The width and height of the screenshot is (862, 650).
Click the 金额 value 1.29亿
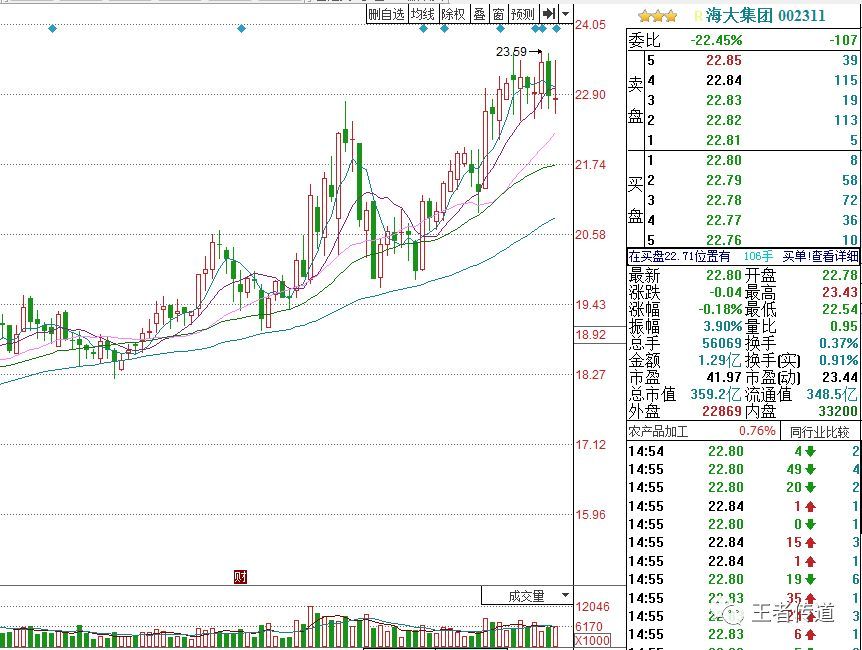click(720, 360)
